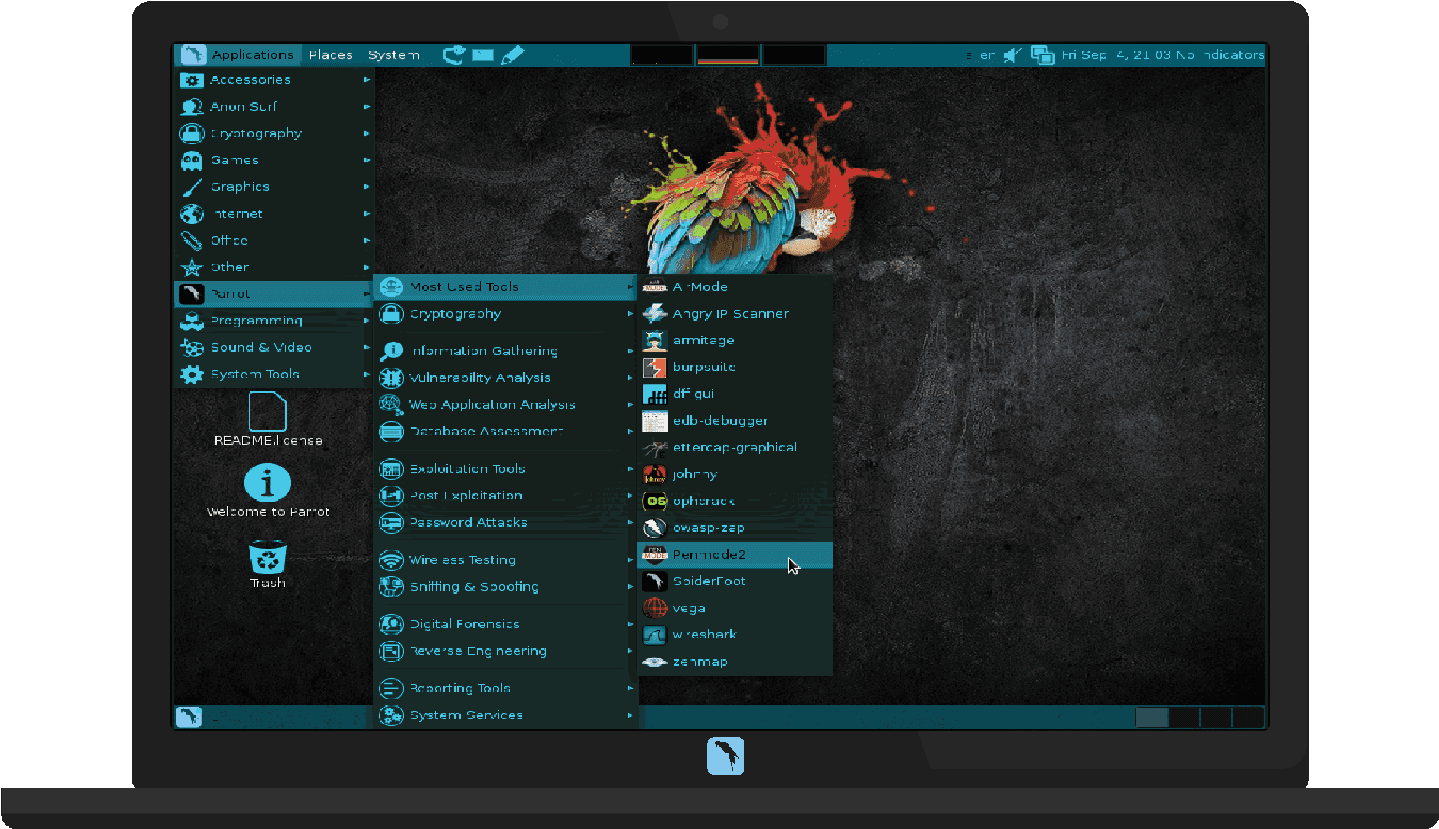Expand Reverse Engineering submenu
The width and height of the screenshot is (1439, 829).
(506, 651)
